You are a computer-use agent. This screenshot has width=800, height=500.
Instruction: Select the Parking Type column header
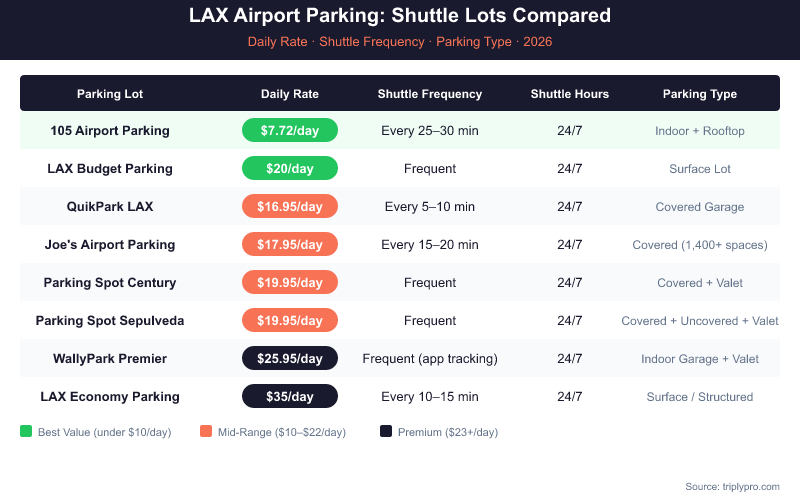700,94
